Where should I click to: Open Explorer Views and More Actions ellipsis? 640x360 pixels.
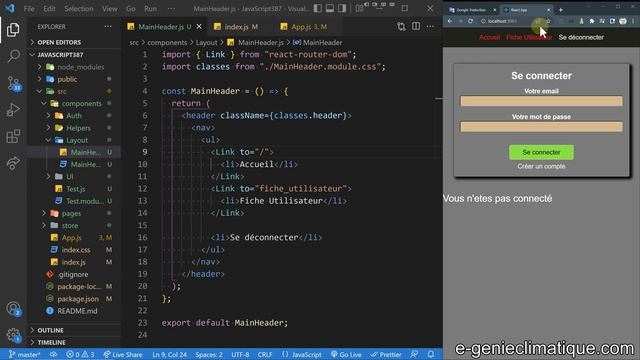click(x=108, y=27)
